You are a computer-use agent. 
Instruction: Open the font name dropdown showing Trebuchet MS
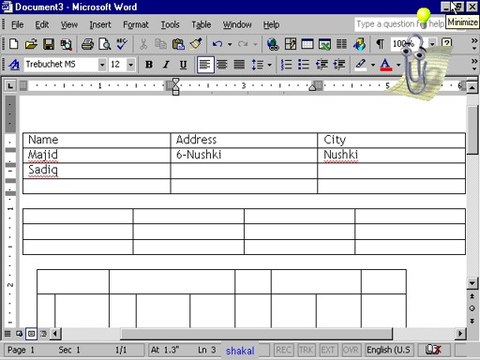[x=102, y=64]
